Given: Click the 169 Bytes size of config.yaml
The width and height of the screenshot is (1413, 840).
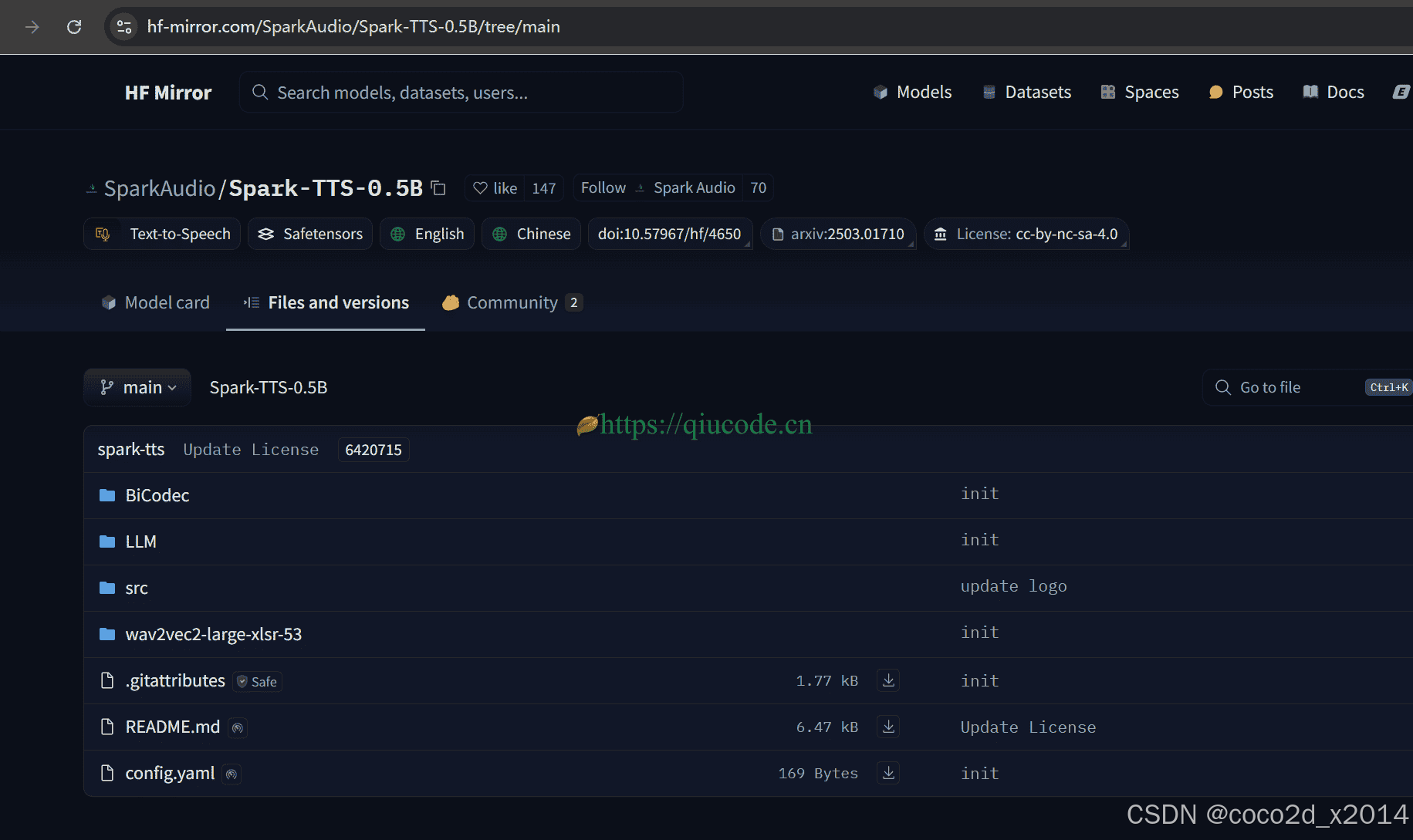Looking at the screenshot, I should point(818,774).
